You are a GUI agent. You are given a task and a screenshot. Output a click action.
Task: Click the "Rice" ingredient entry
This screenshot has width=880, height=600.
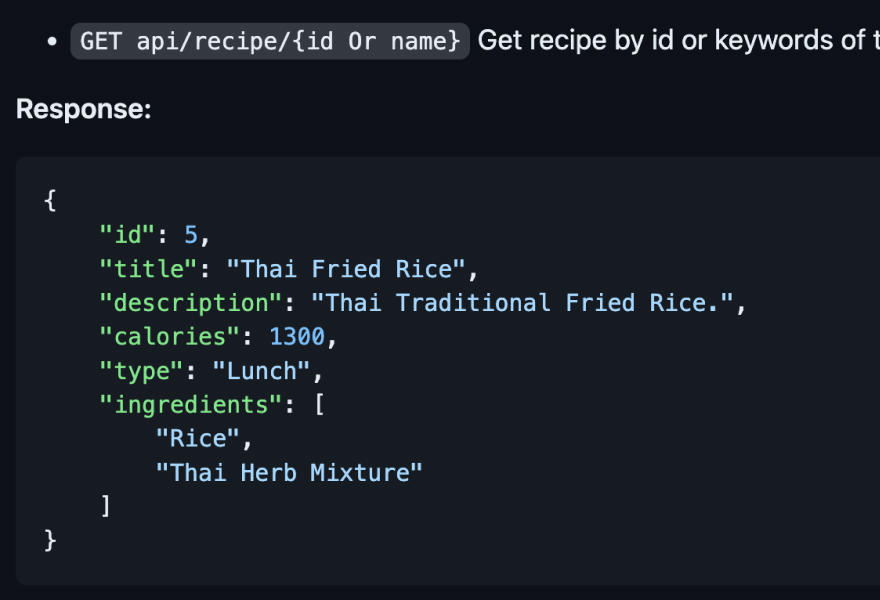pyautogui.click(x=197, y=439)
